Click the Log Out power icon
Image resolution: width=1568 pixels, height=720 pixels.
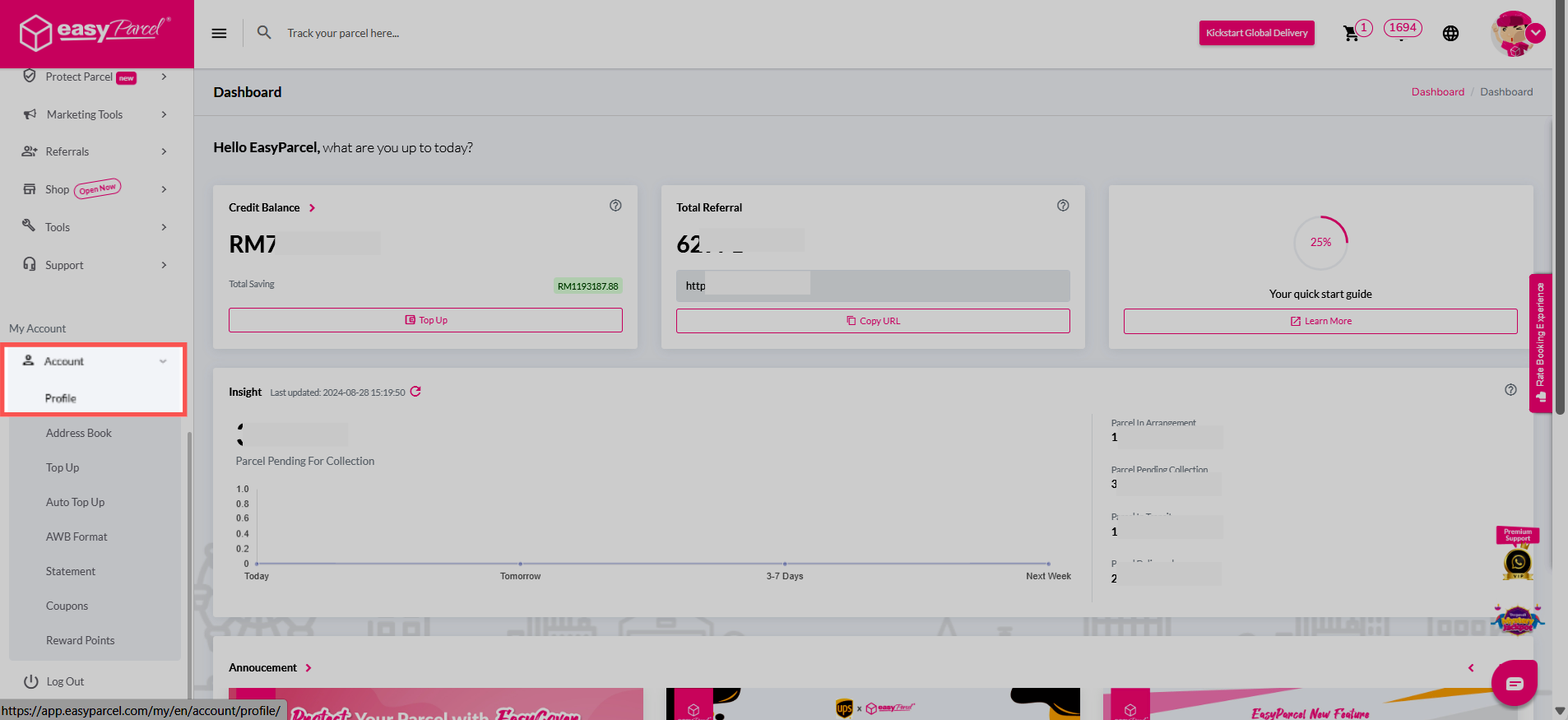pyautogui.click(x=31, y=681)
